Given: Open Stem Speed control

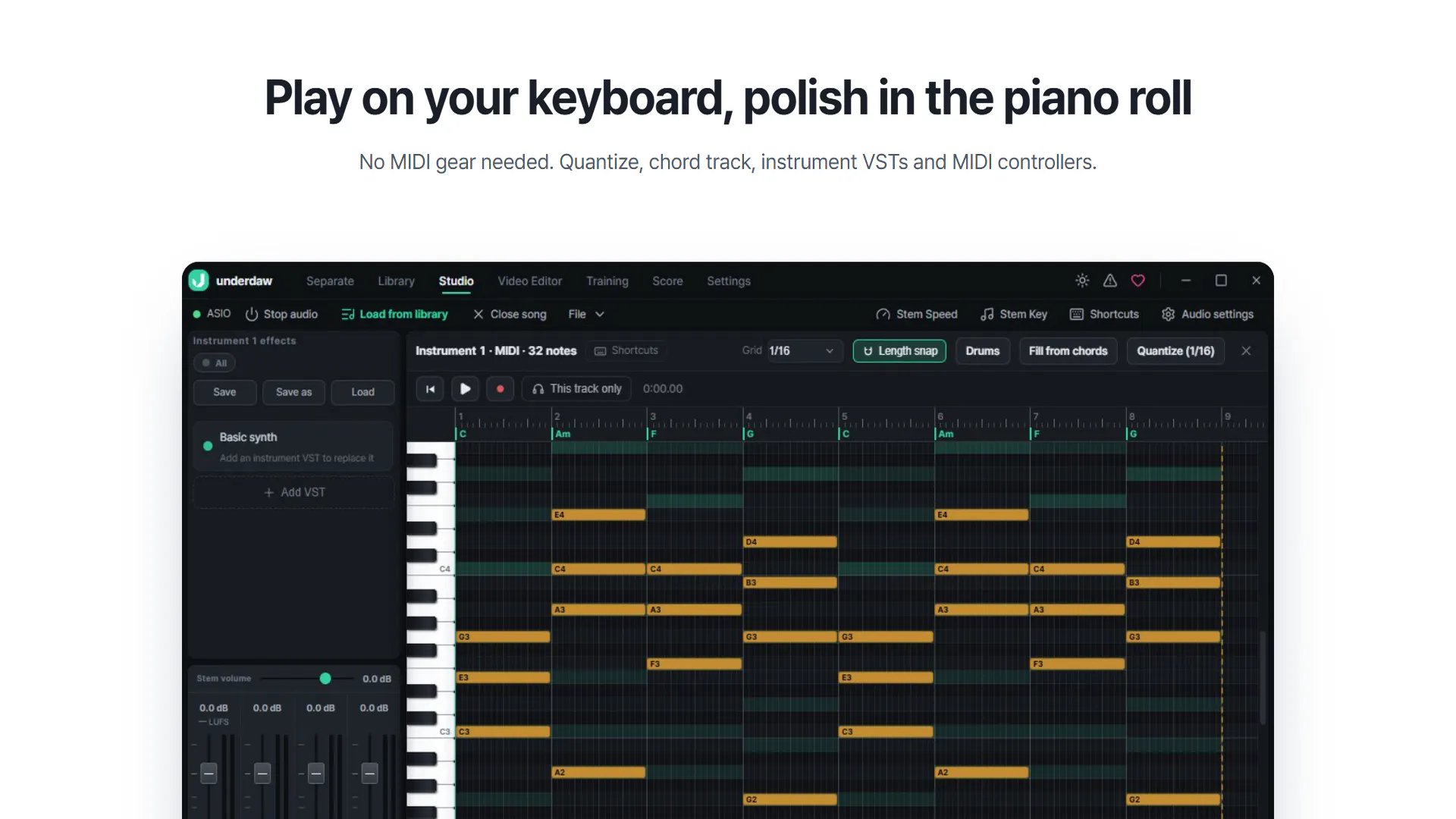Looking at the screenshot, I should (x=917, y=314).
